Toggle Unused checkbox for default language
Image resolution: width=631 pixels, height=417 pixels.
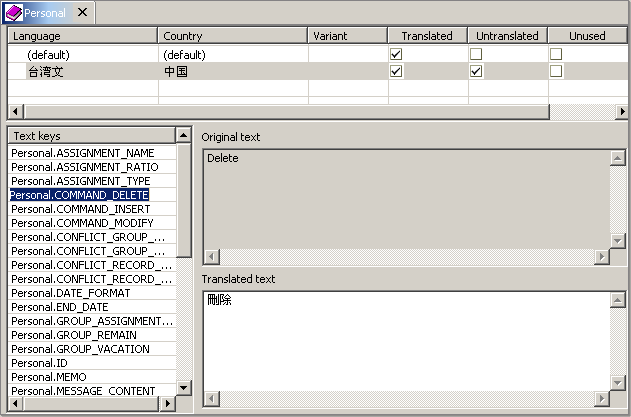[556, 54]
